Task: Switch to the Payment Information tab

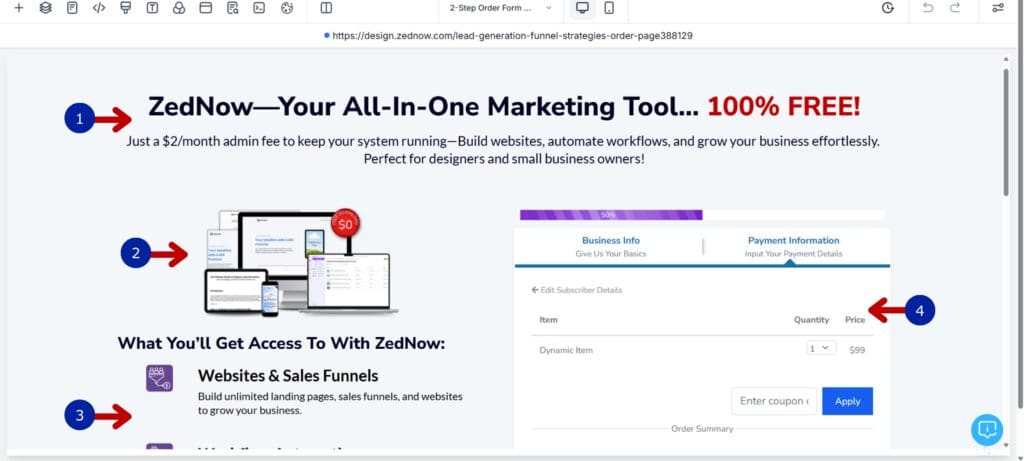Action: pos(793,246)
